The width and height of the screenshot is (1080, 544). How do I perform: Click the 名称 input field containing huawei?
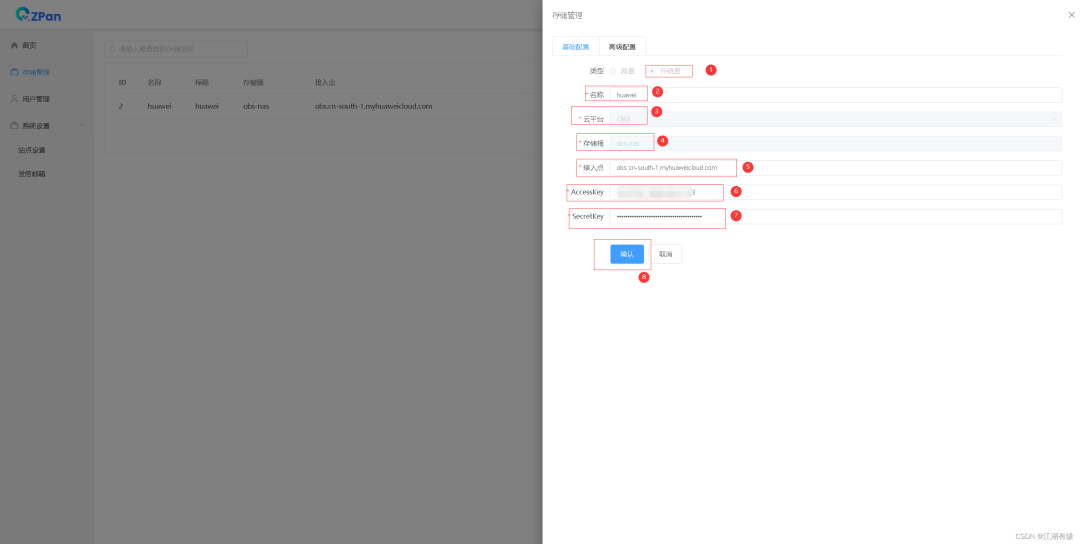[x=835, y=95]
